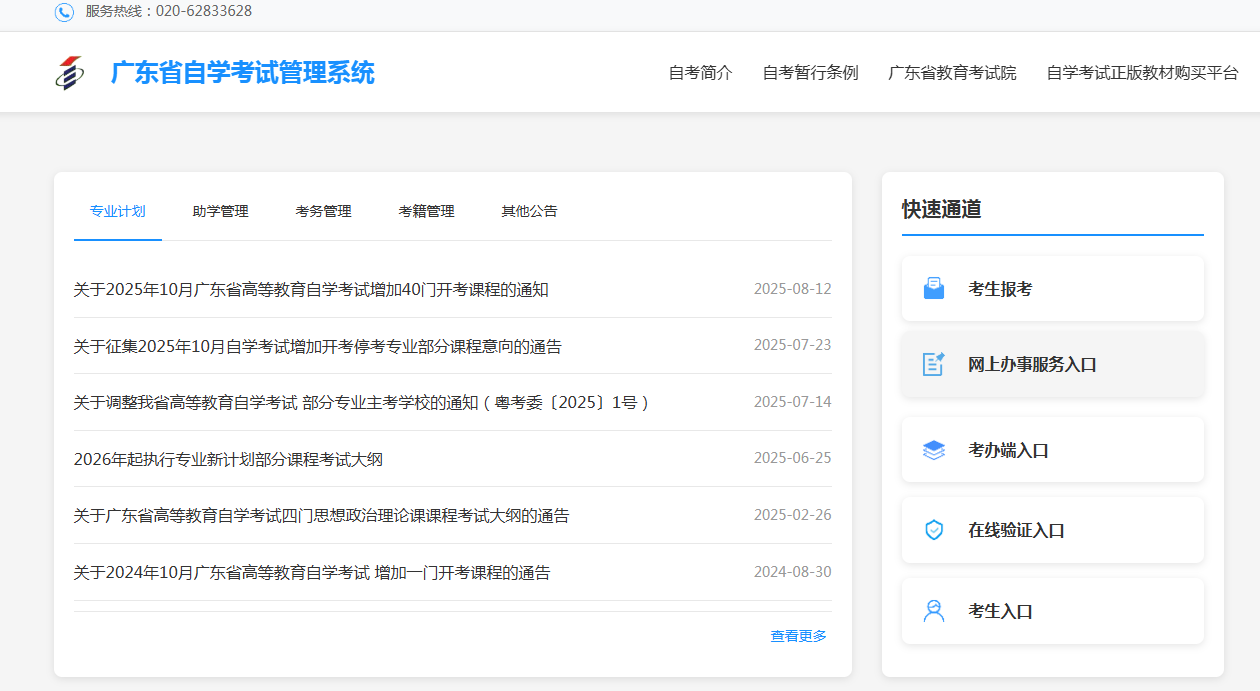
Task: Switch to the 考籍管理 tab
Action: 426,211
